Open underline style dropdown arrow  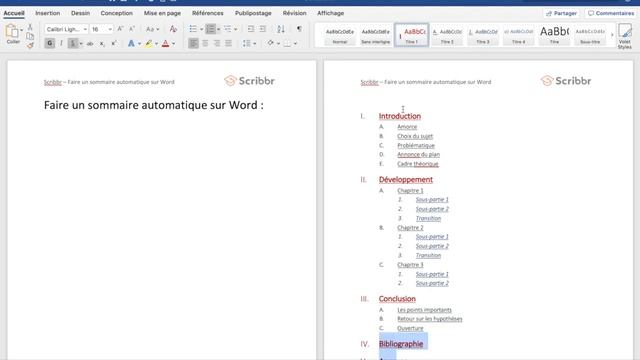81,44
